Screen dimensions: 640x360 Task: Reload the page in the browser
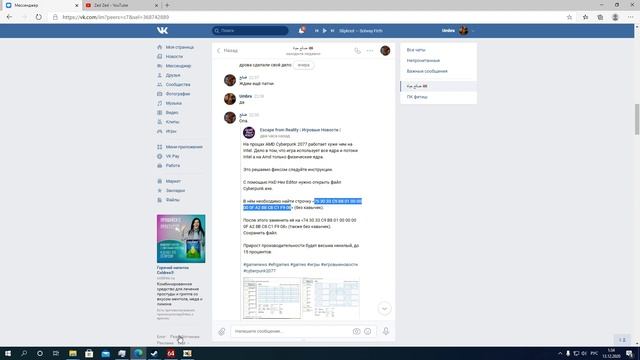[x=38, y=17]
